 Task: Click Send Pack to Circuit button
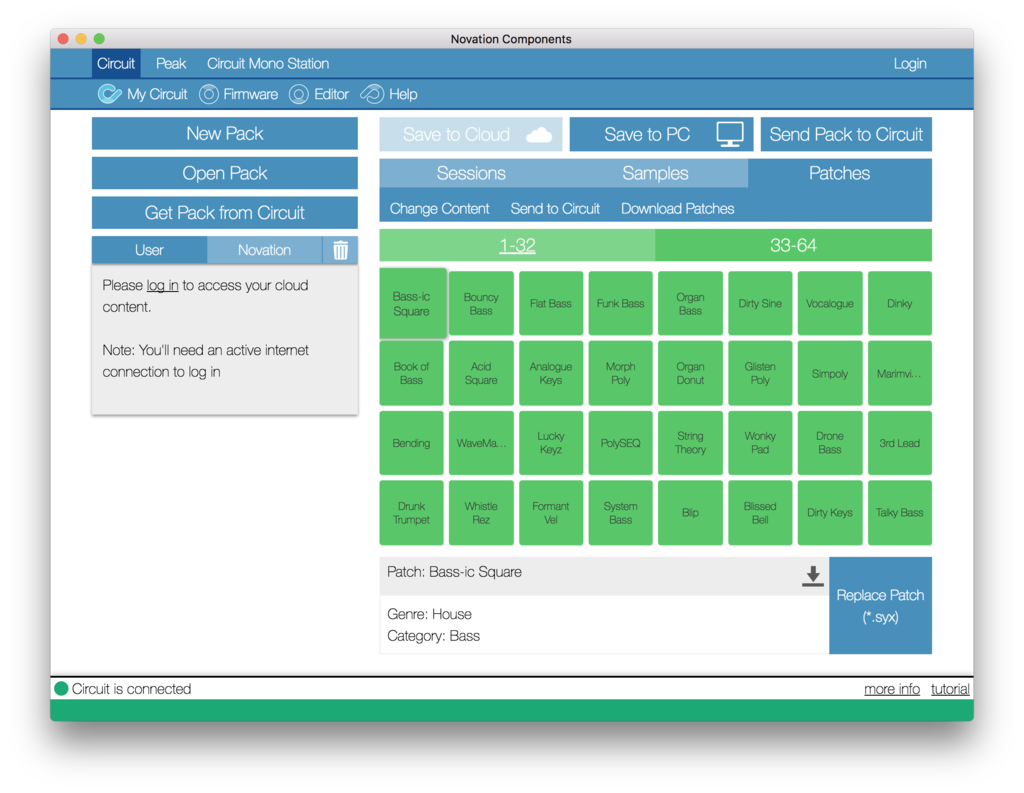coord(846,135)
